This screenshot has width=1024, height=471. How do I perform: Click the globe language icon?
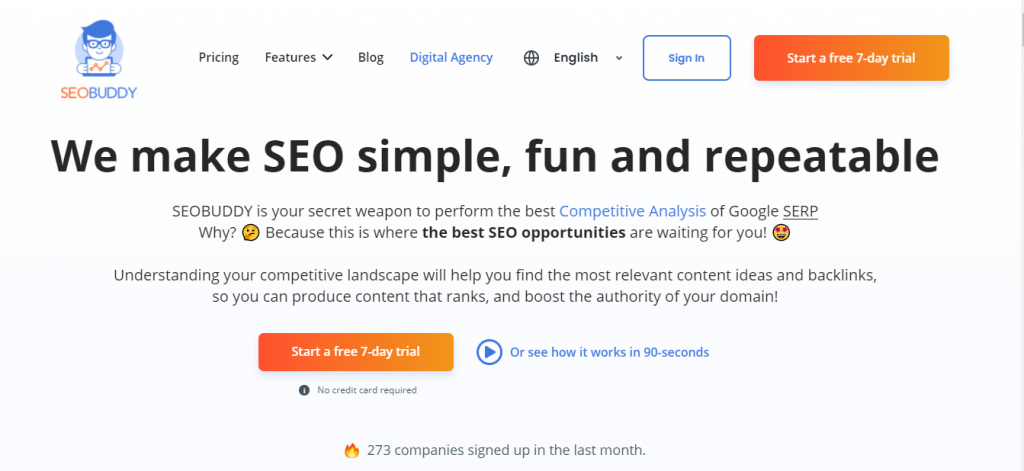pyautogui.click(x=532, y=58)
